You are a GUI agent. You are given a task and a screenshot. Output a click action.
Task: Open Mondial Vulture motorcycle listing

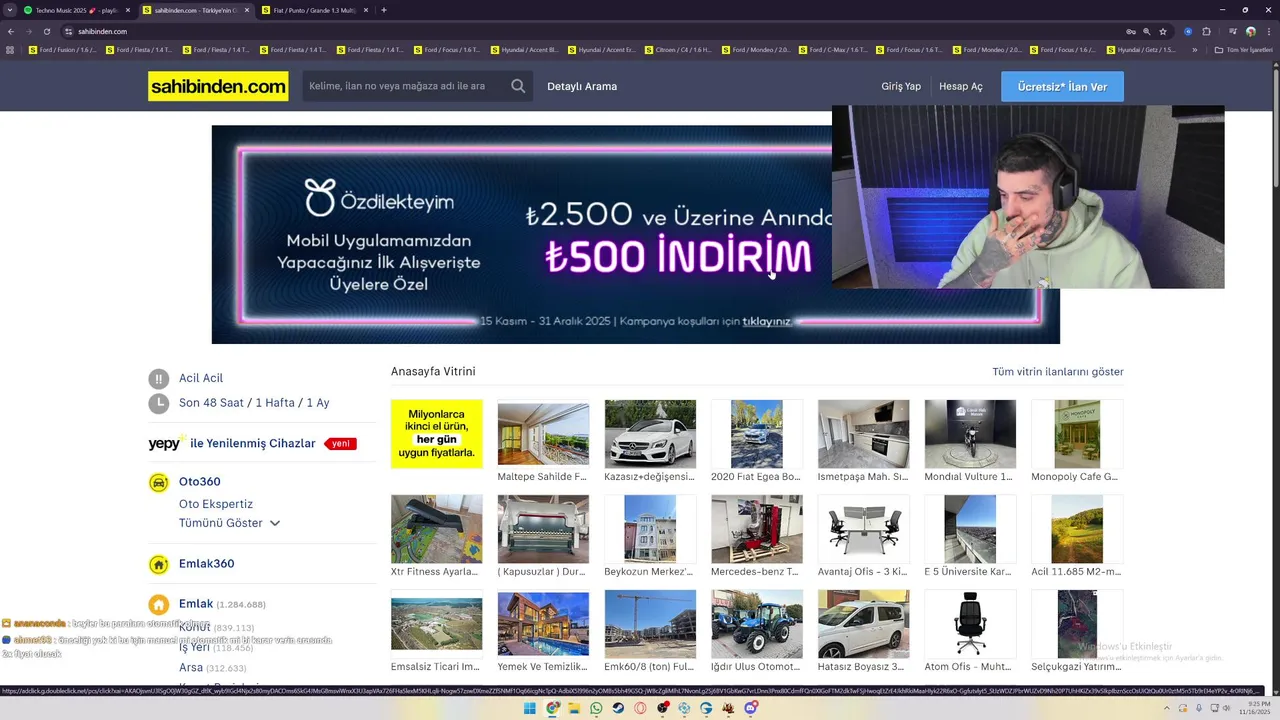pyautogui.click(x=970, y=434)
